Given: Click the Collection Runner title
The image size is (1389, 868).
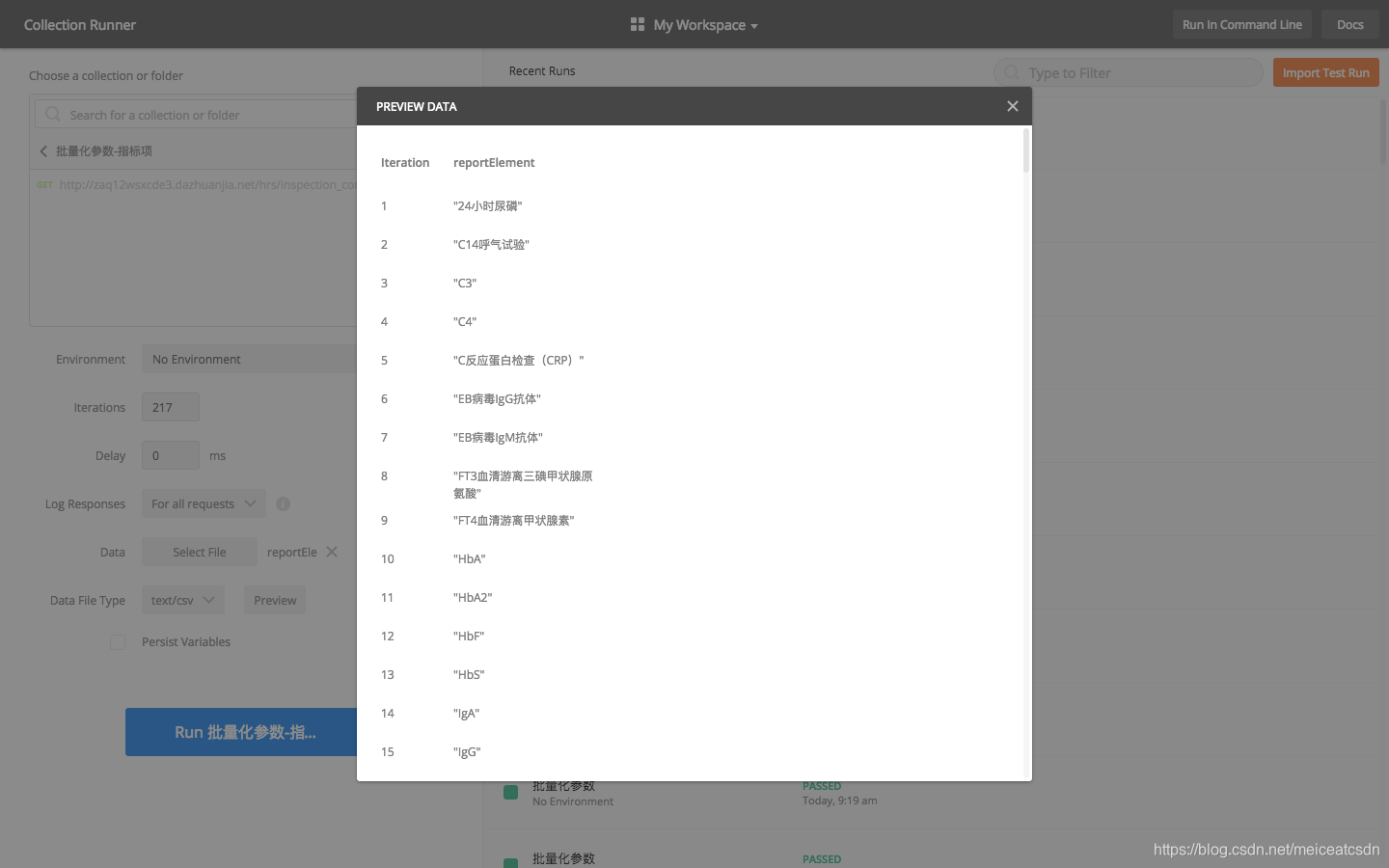Looking at the screenshot, I should coord(80,25).
